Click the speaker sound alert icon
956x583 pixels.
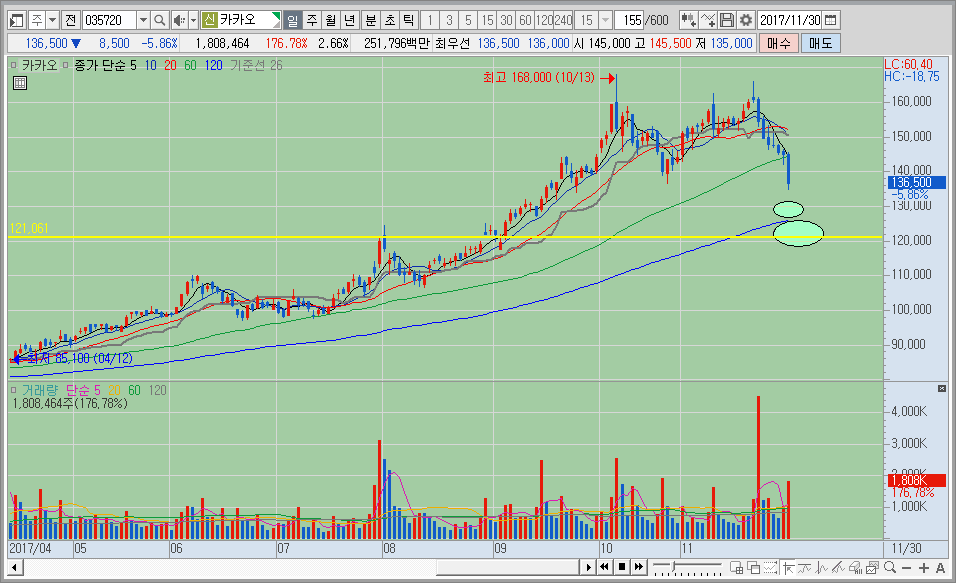179,20
